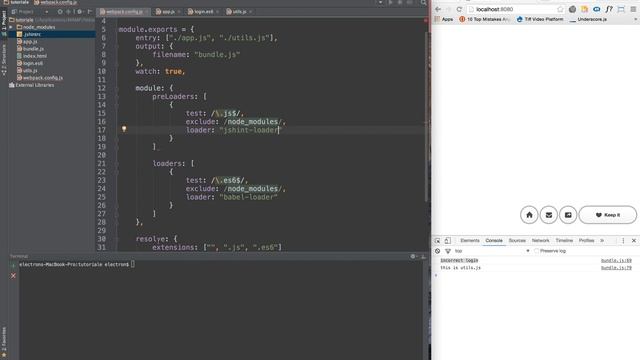Open the Apps bookmarks shortcut

point(444,19)
